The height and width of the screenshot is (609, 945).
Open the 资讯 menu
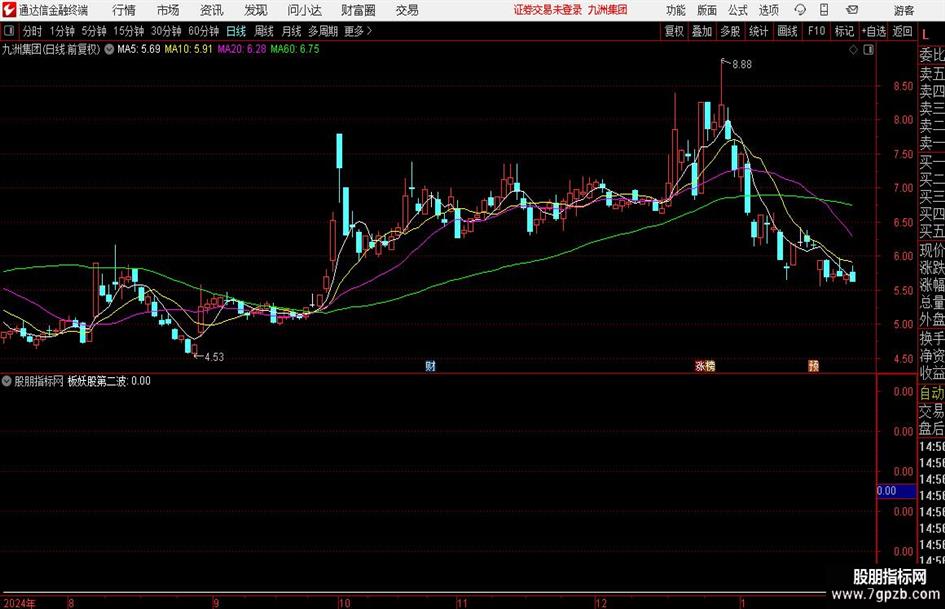point(212,10)
